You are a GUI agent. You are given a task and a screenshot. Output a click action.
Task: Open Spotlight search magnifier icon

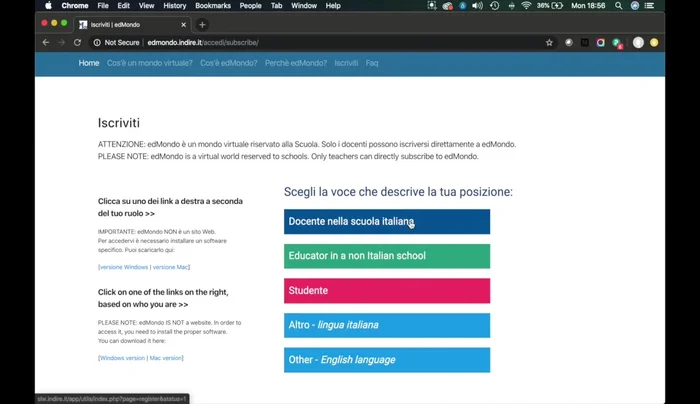point(618,6)
